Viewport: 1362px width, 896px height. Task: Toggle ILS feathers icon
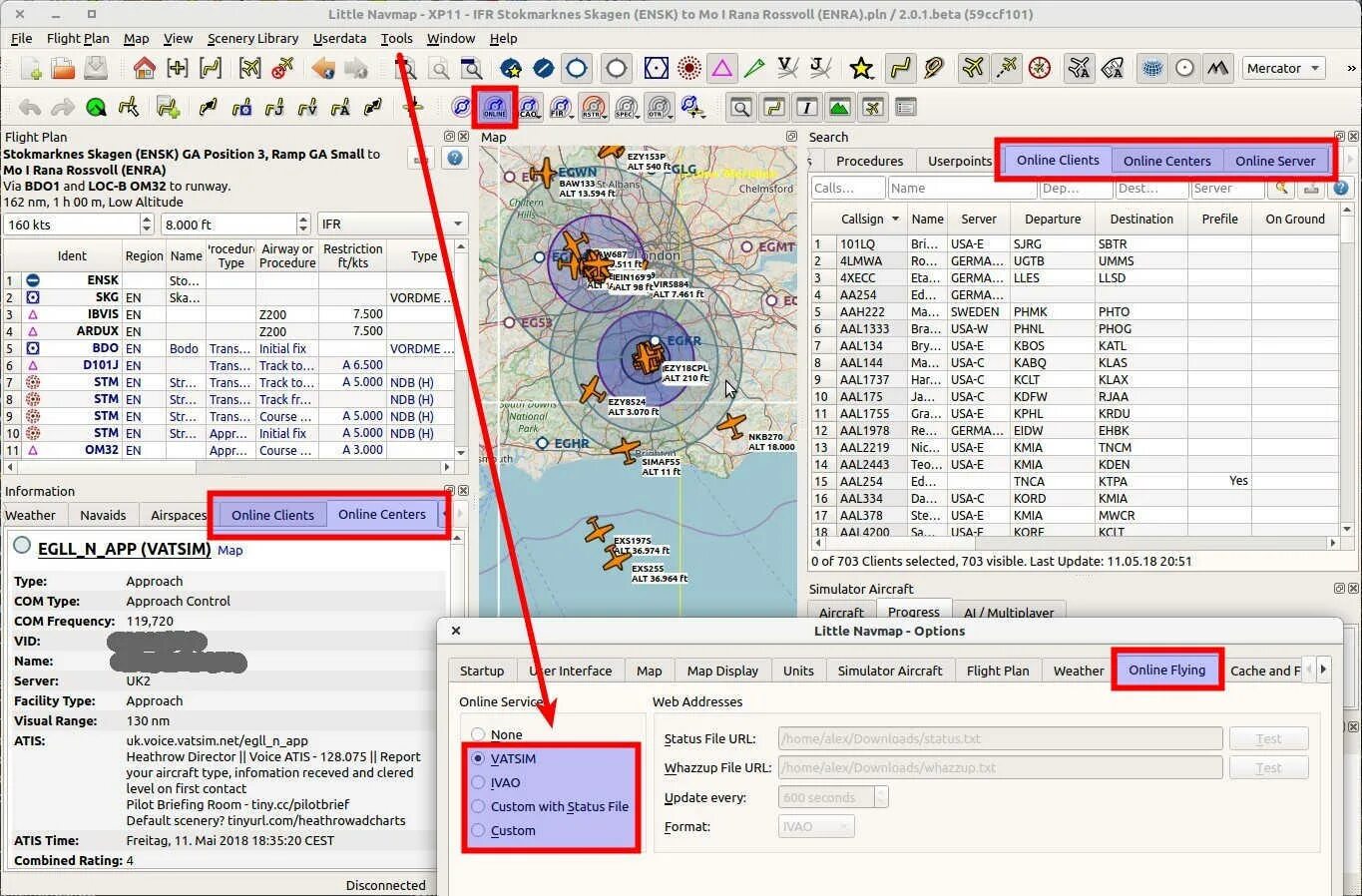tap(754, 69)
